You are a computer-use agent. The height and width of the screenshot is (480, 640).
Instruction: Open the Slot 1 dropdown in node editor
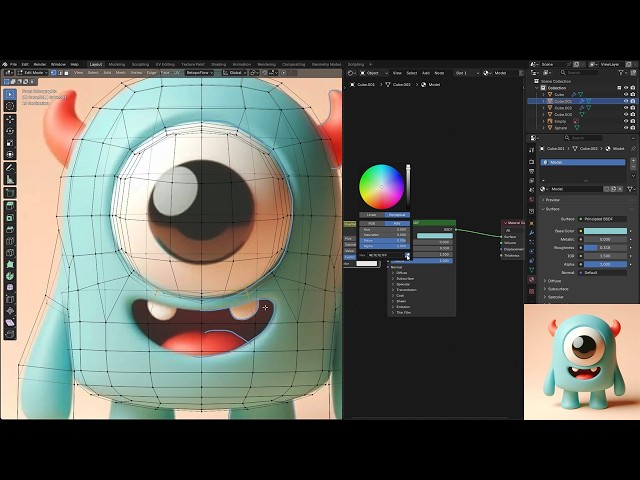pos(467,73)
